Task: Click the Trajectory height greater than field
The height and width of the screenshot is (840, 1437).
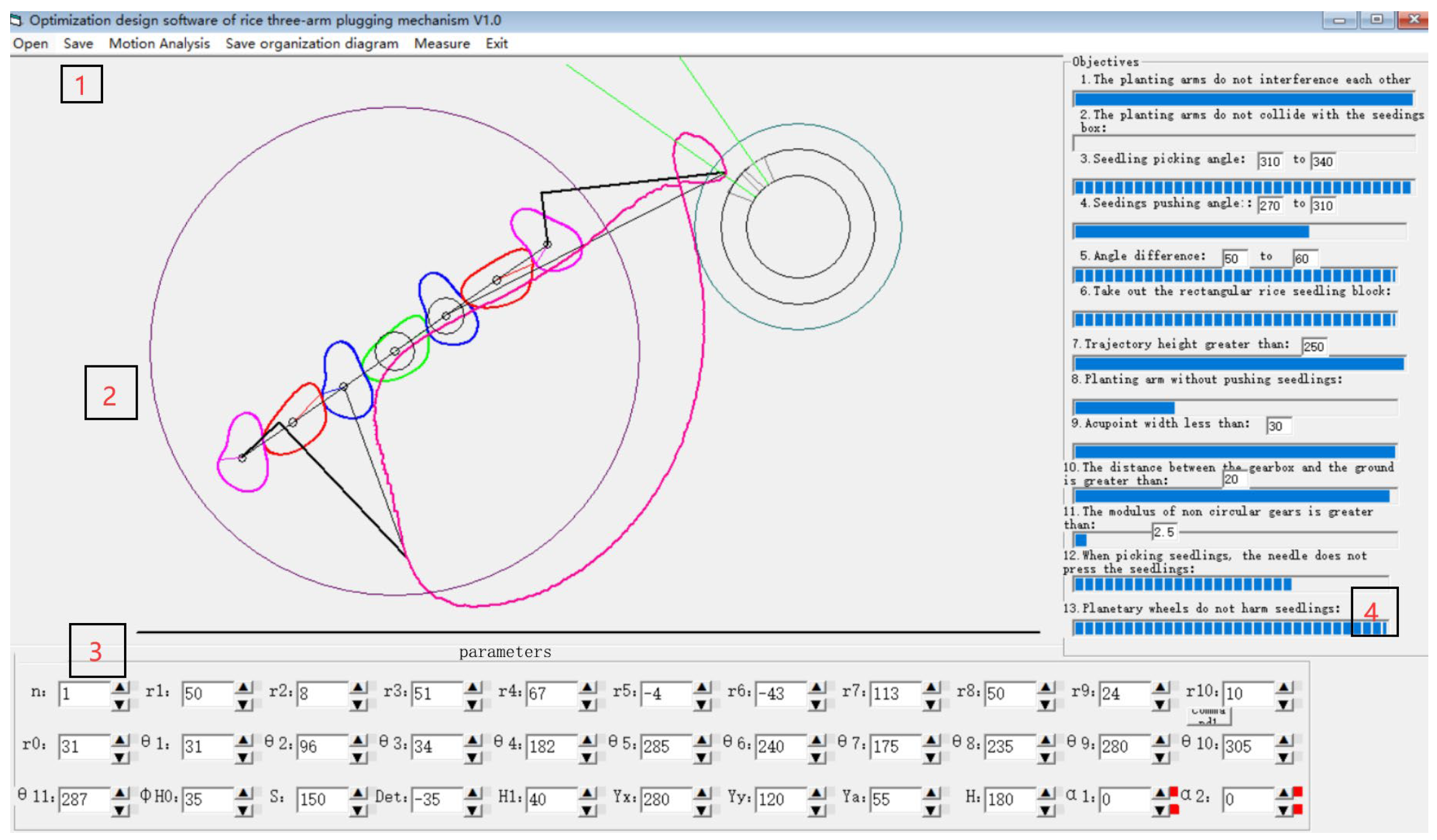Action: 1314,347
